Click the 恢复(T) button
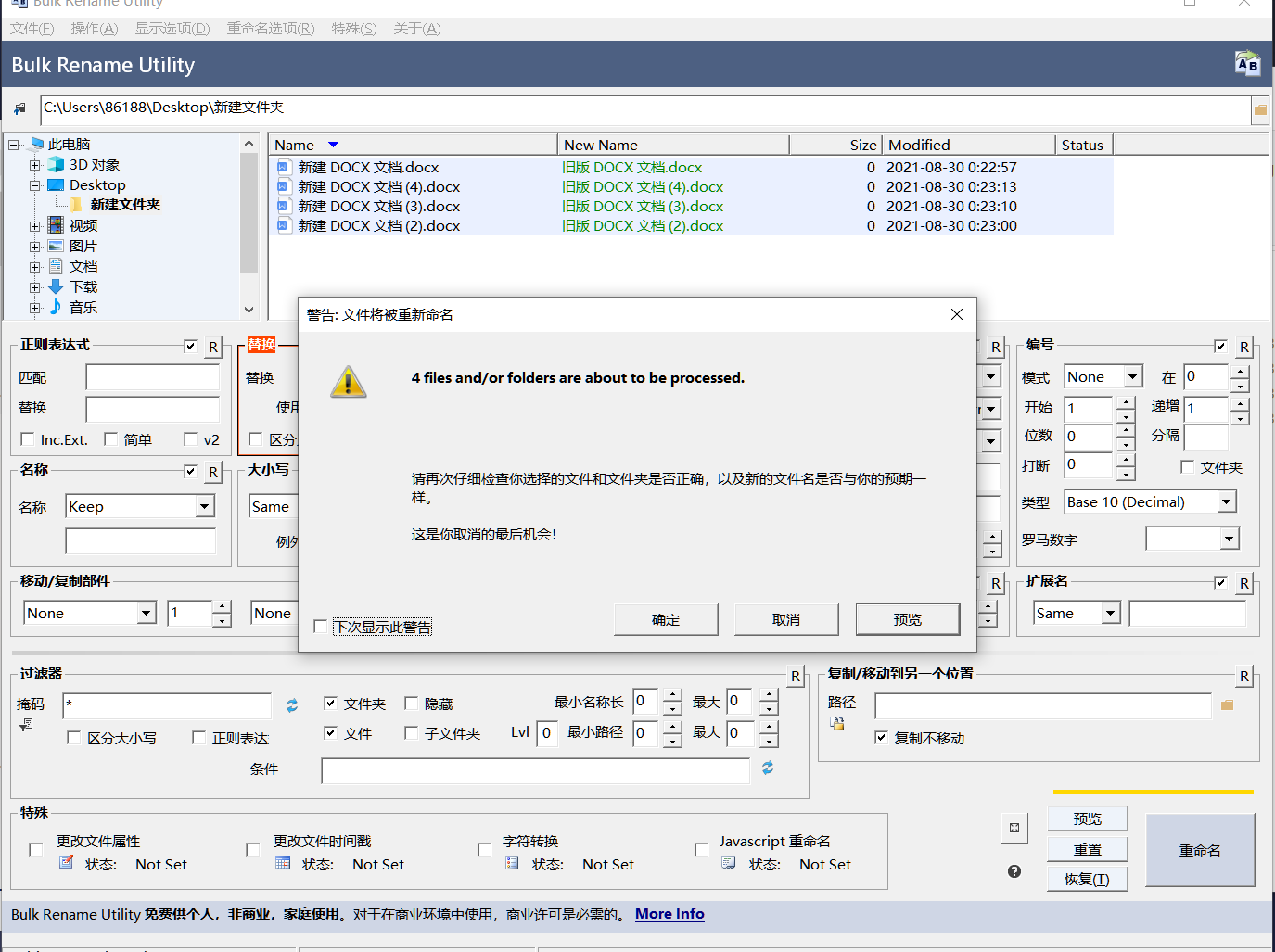This screenshot has width=1275, height=952. [1087, 879]
